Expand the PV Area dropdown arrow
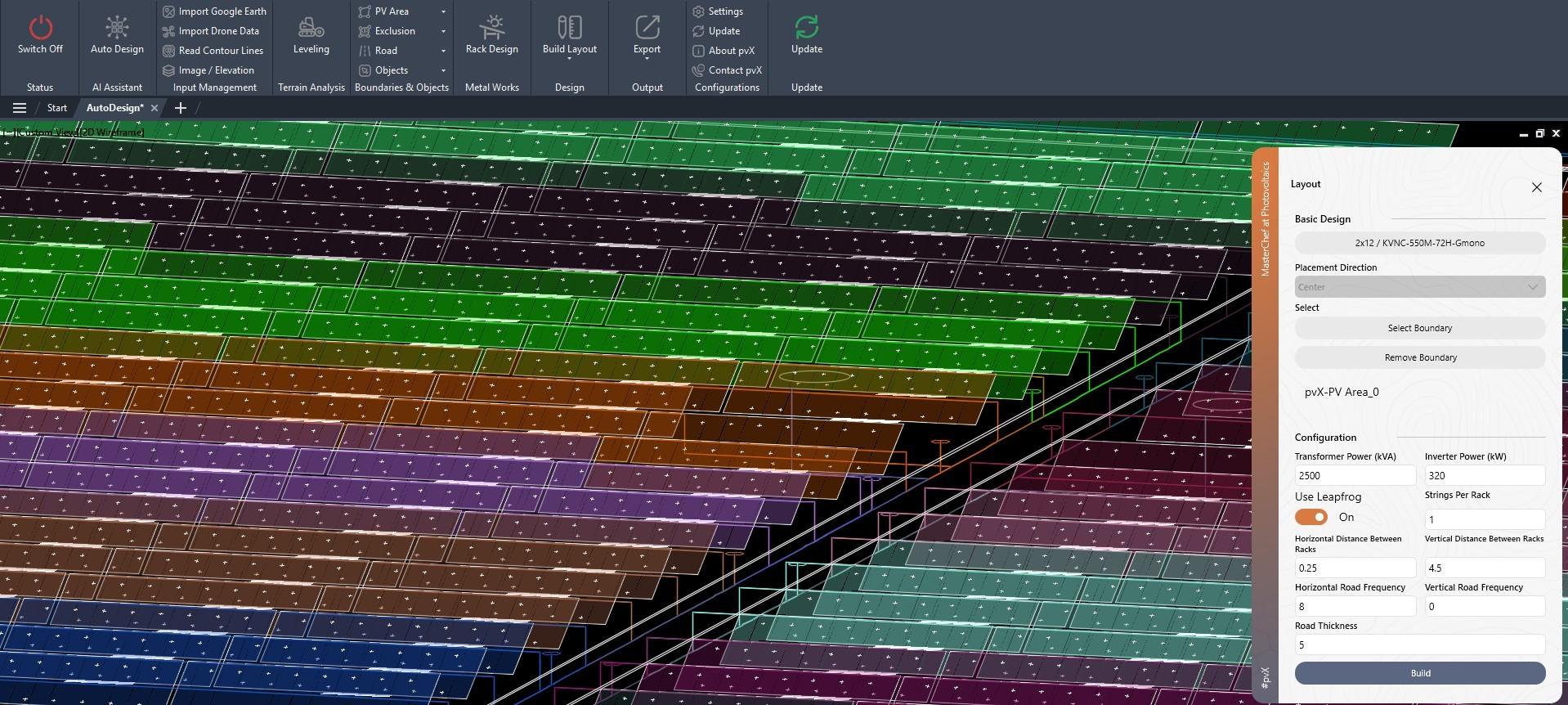1568x705 pixels. (443, 11)
